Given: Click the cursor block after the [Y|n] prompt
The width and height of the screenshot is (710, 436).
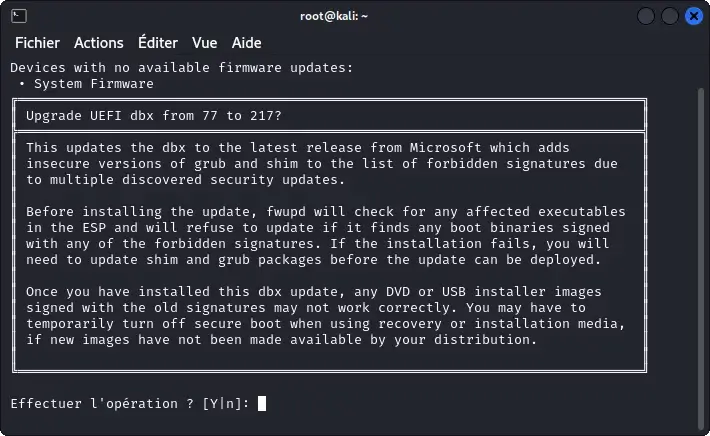Looking at the screenshot, I should [x=262, y=404].
